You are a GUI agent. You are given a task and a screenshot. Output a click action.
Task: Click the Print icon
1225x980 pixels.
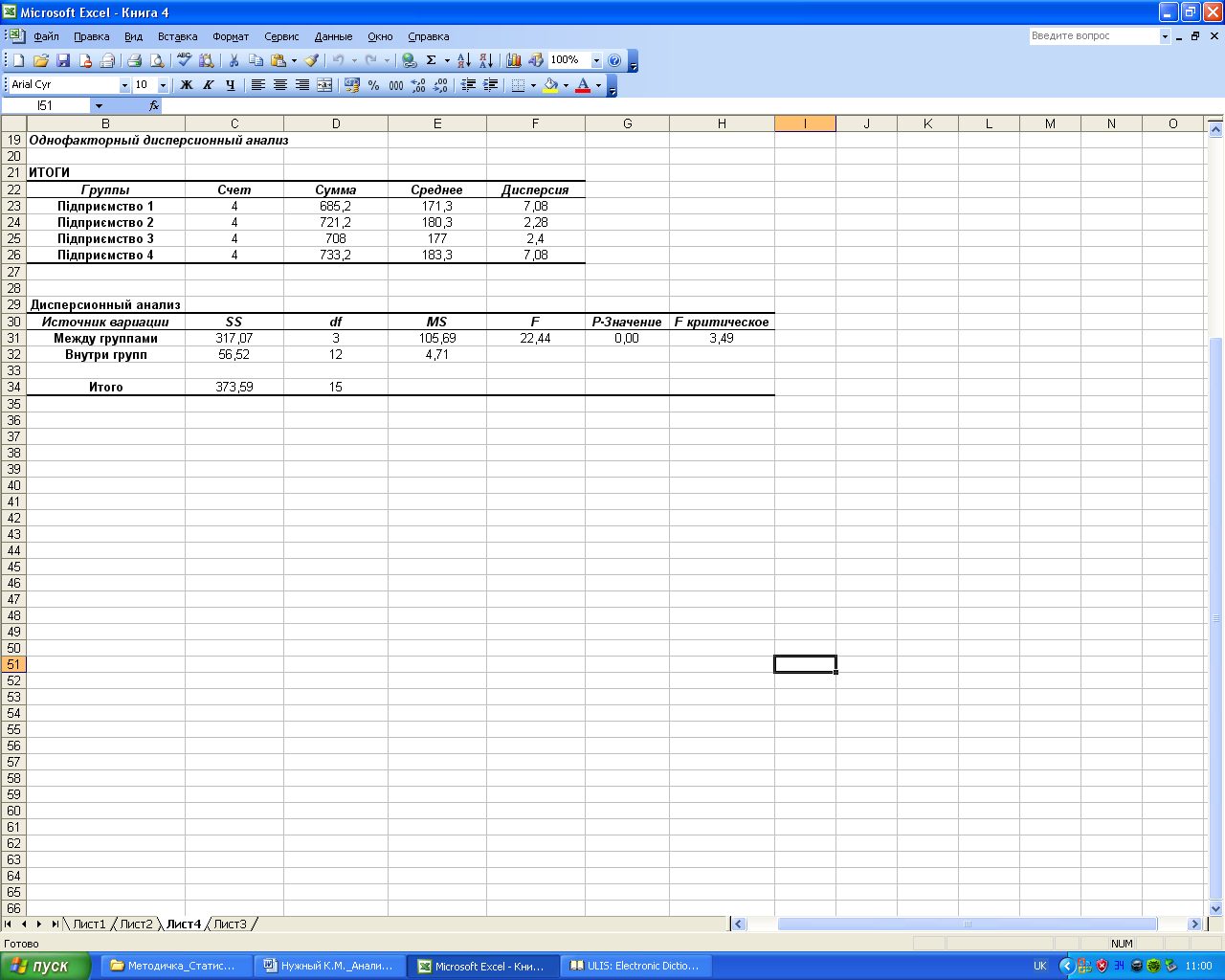[x=135, y=60]
